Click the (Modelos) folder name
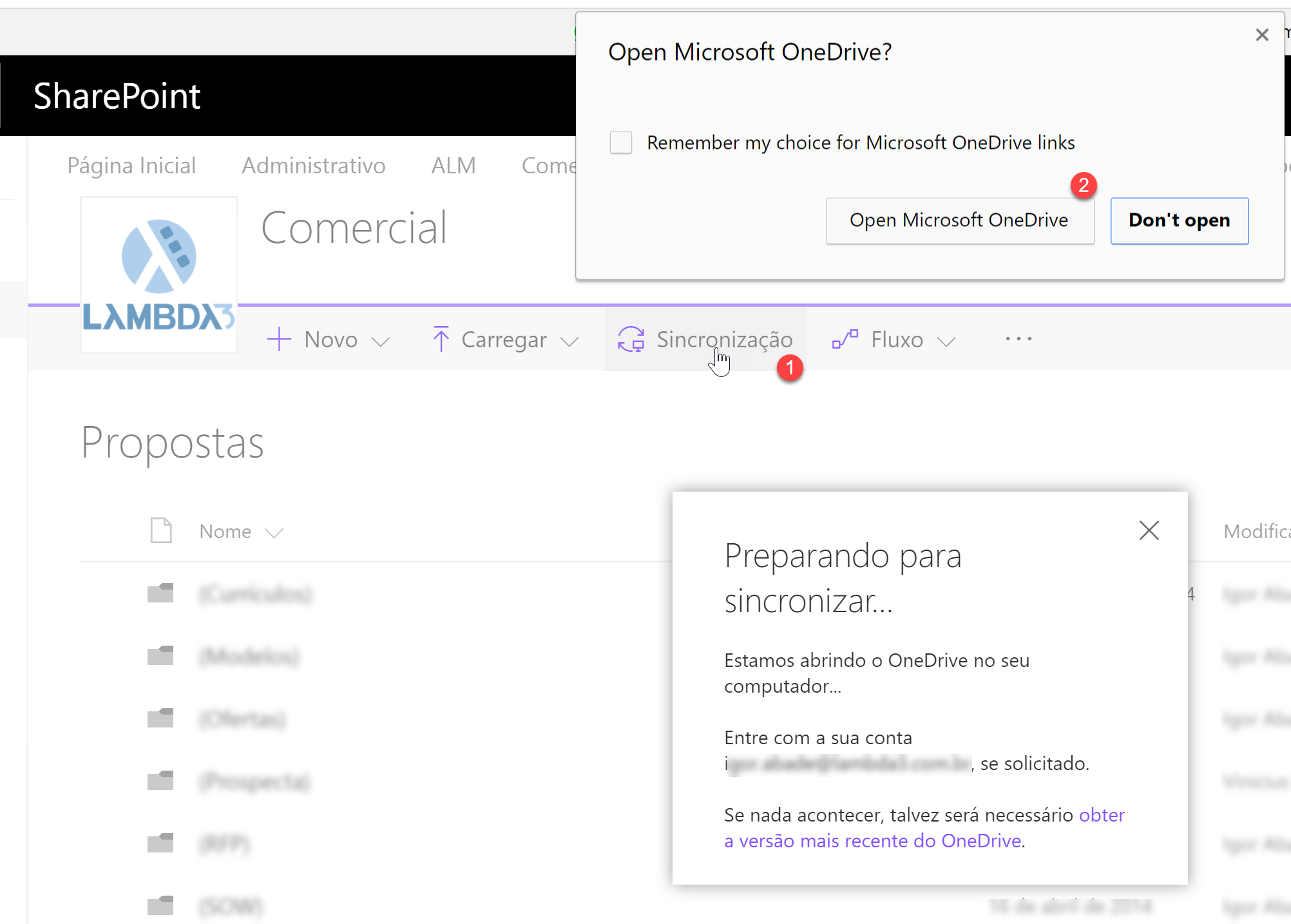The width and height of the screenshot is (1291, 924). pyautogui.click(x=249, y=656)
